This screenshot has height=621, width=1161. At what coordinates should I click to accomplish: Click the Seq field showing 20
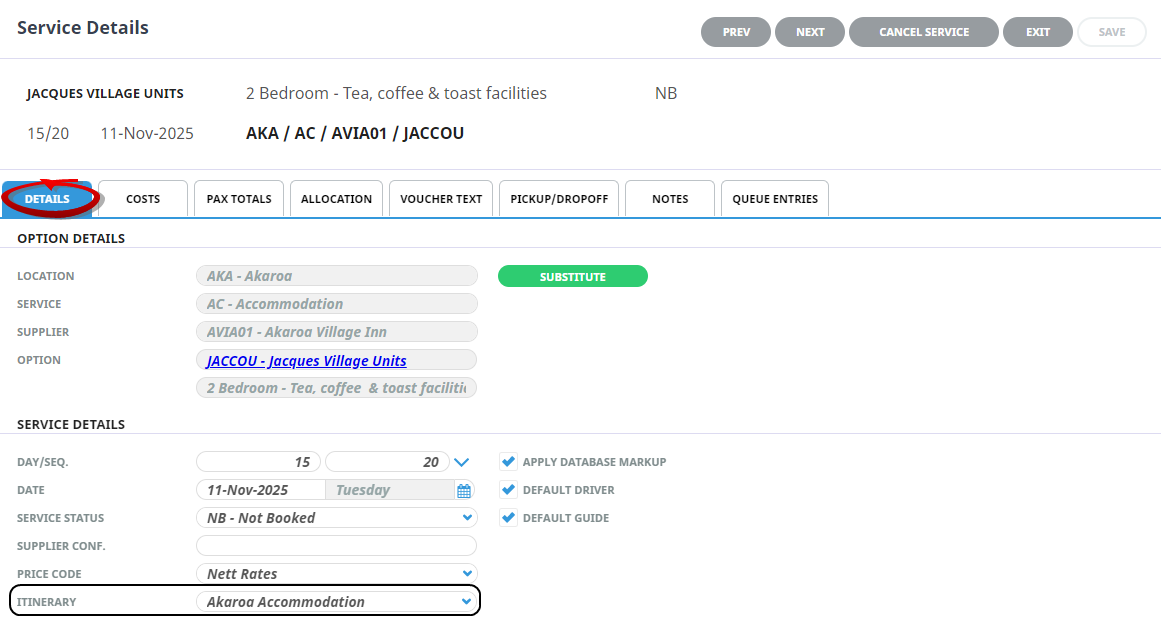tap(387, 462)
